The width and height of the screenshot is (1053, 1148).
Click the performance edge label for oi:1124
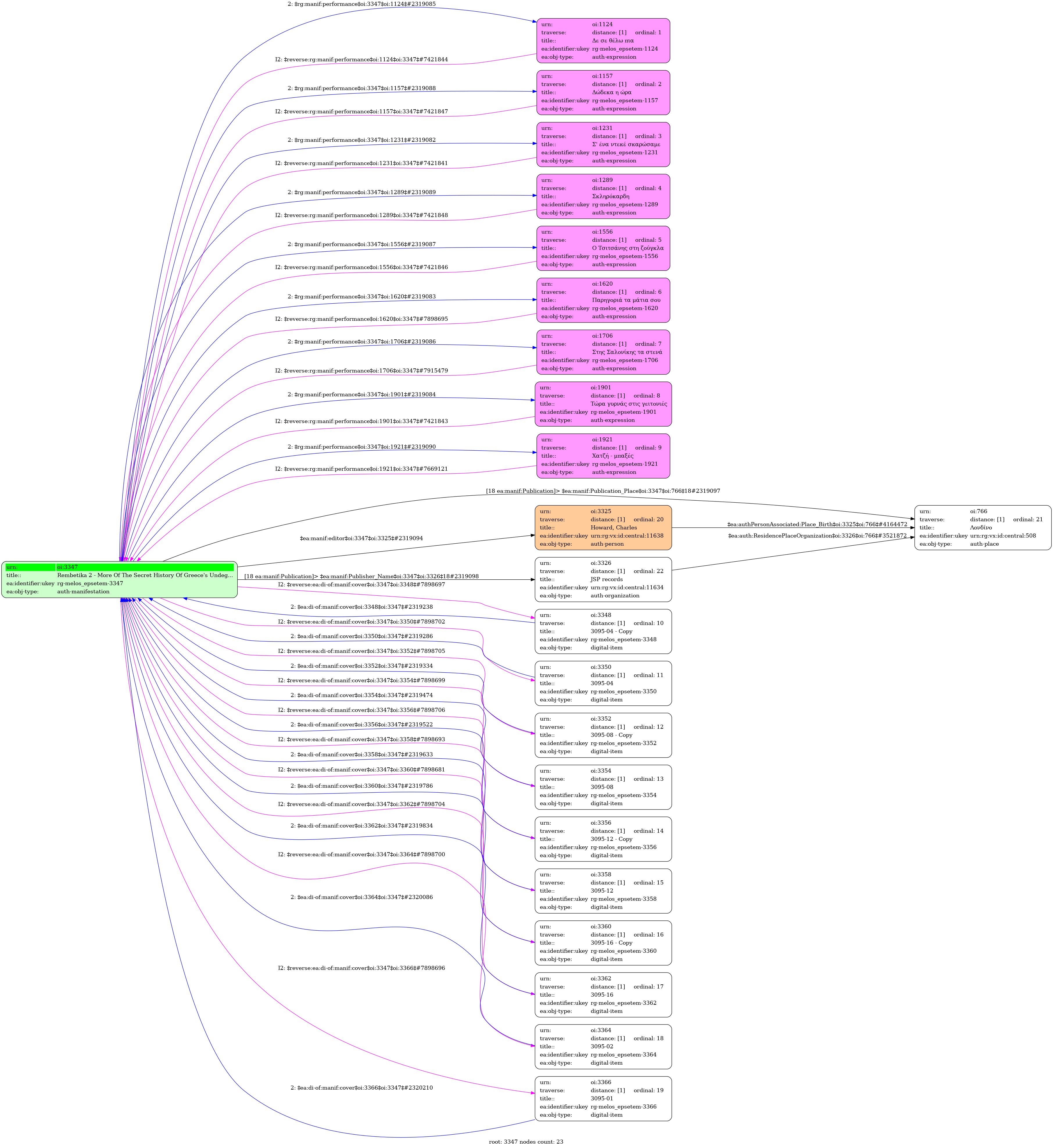[361, 4]
